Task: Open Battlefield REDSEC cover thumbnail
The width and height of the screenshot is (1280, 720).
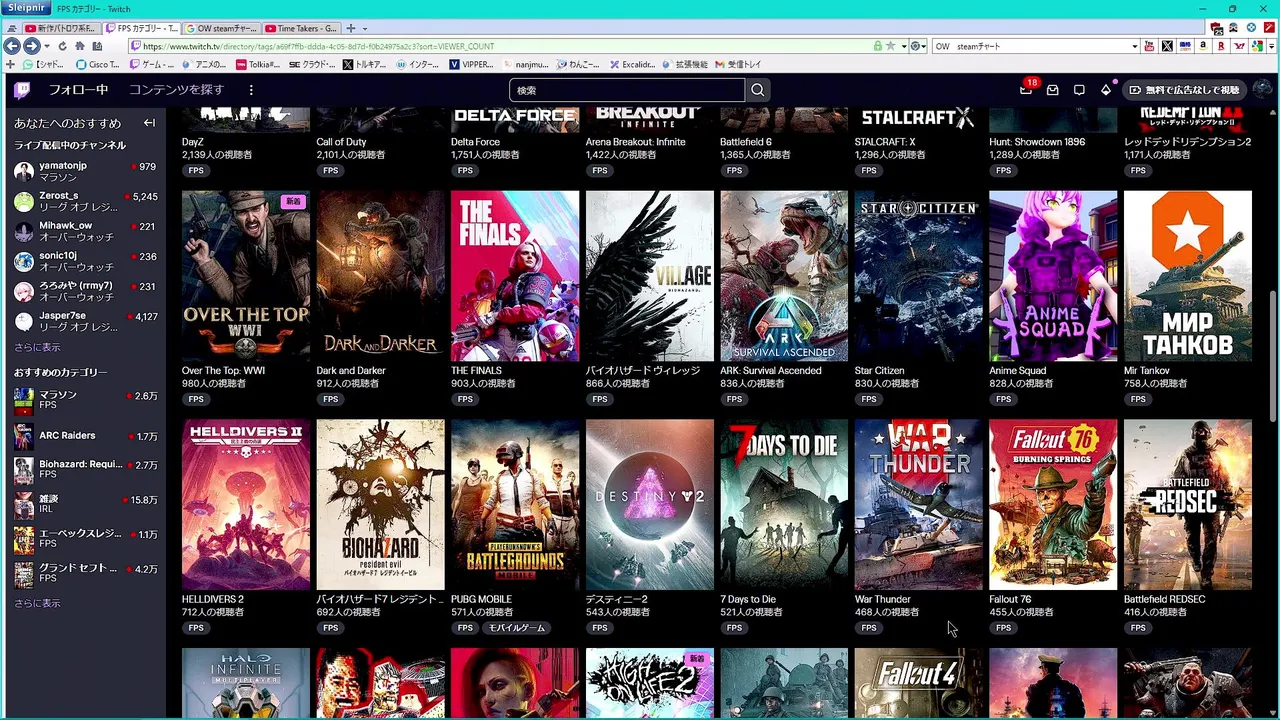Action: coord(1188,505)
